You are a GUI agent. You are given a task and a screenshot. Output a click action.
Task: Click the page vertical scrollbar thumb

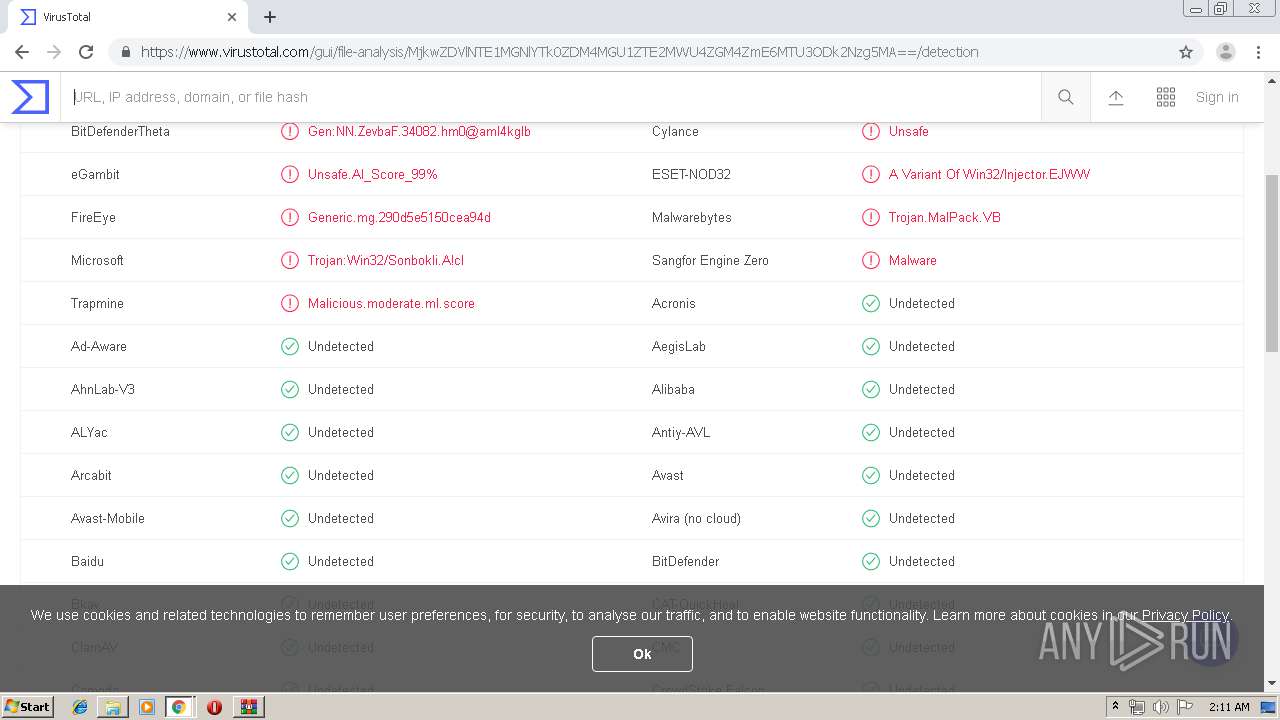coord(1272,263)
